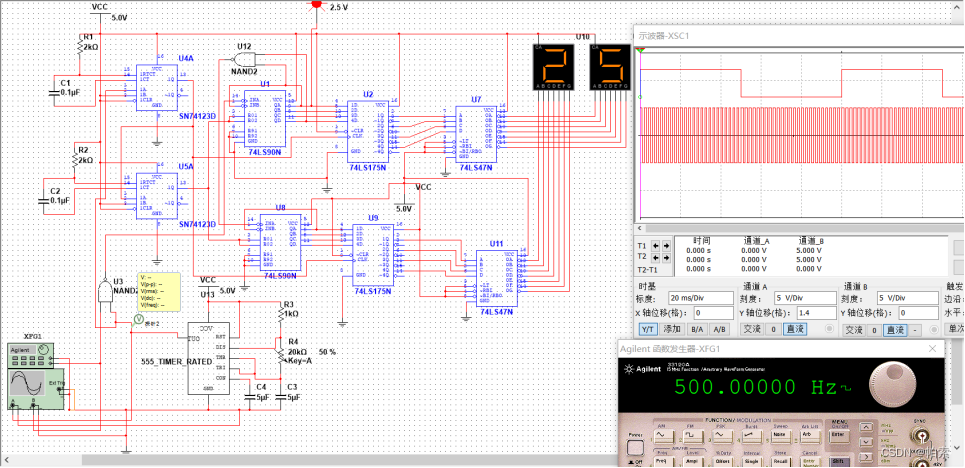Click the 单次 (Single) trigger button
The width and height of the screenshot is (965, 468).
tap(955, 329)
